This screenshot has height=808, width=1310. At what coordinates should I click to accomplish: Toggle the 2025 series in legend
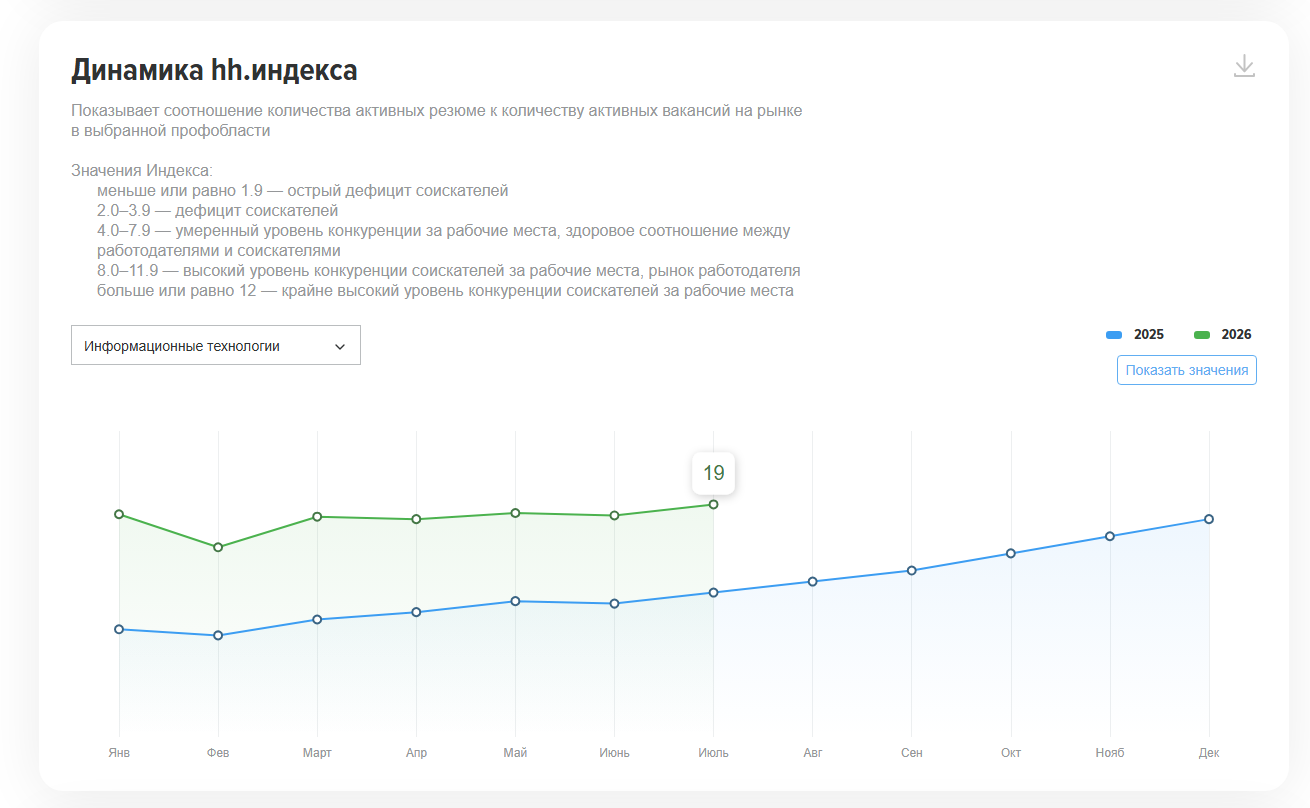[x=1135, y=335]
